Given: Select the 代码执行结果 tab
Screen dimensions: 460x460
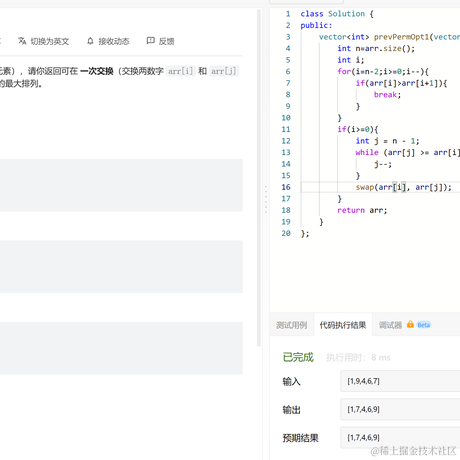Looking at the screenshot, I should pyautogui.click(x=343, y=325).
